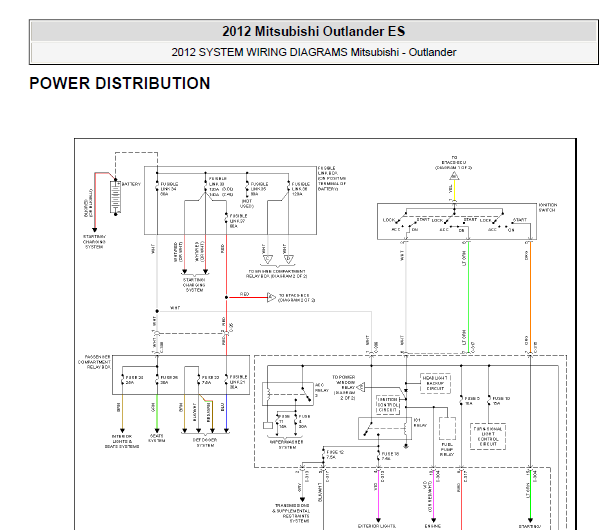
Task: Click the 'FUSE 12 7.5A' label
Action: [334, 455]
